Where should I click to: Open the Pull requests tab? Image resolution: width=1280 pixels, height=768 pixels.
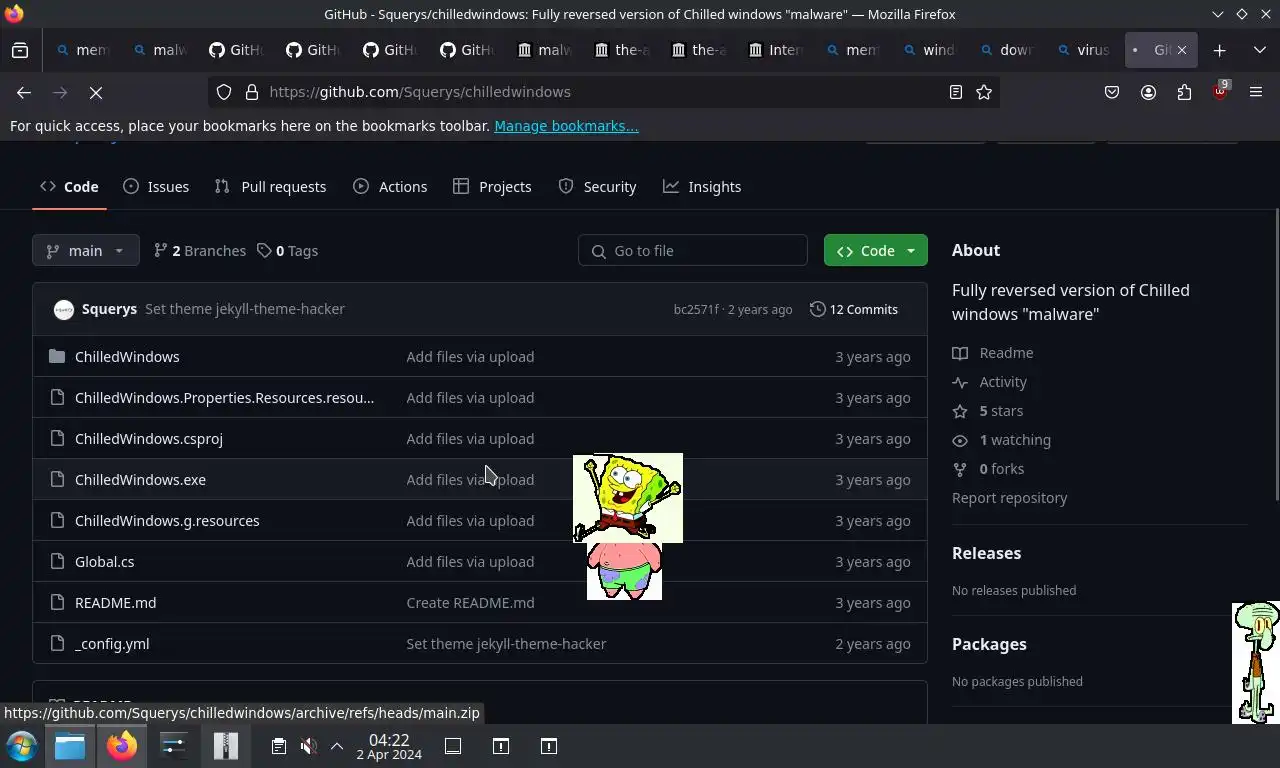270,187
